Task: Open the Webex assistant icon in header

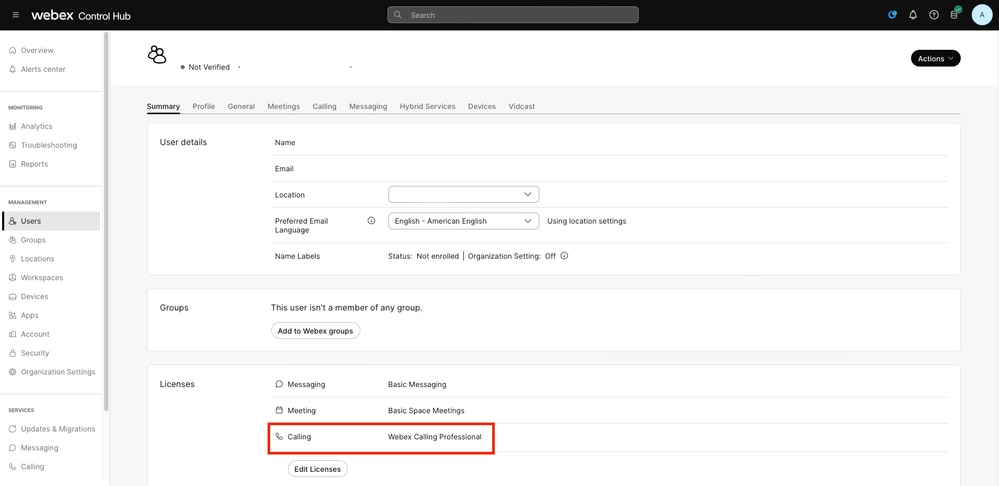Action: coord(893,15)
